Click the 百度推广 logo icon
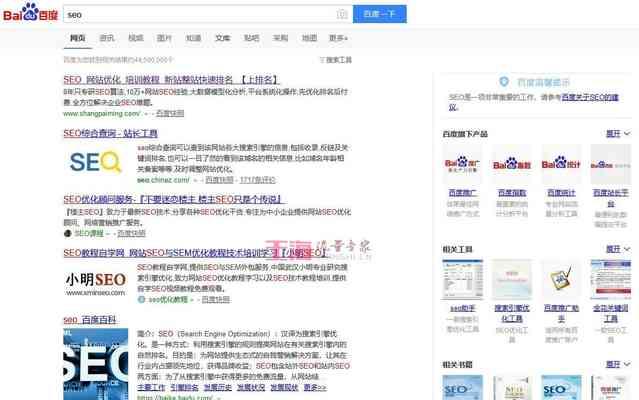The image size is (639, 400). click(x=463, y=164)
